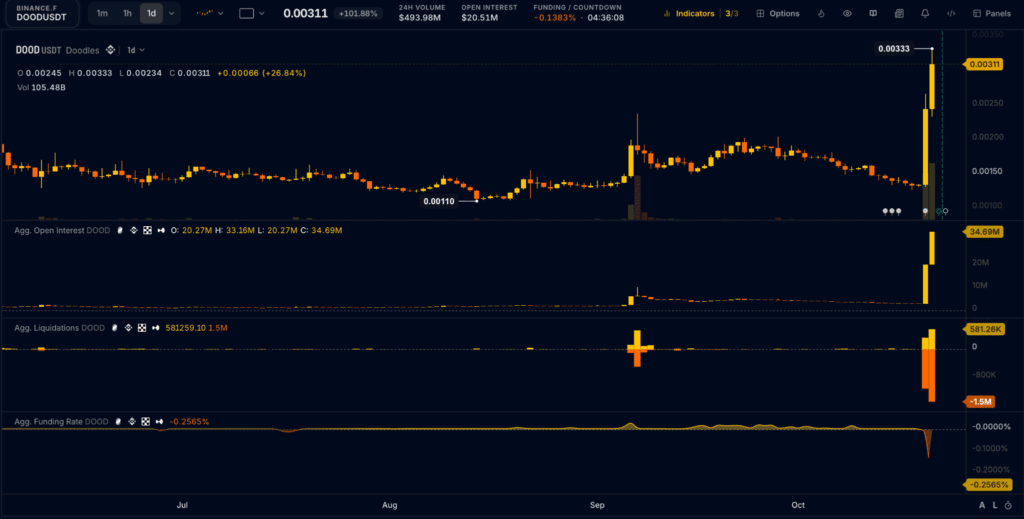
Task: Switch to the 1h timeframe
Action: 127,13
